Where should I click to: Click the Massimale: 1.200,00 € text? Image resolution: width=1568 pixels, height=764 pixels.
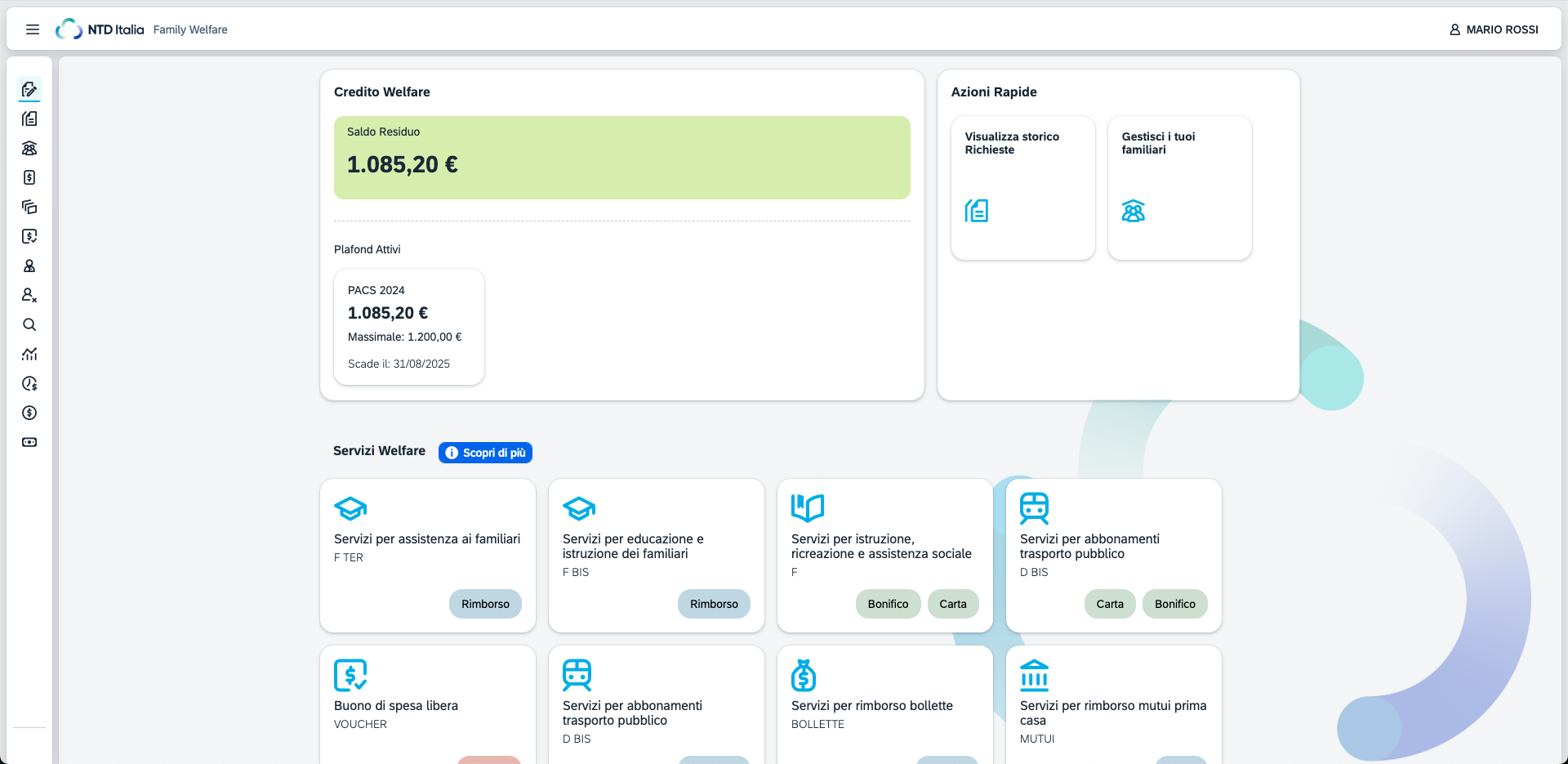[x=405, y=337]
